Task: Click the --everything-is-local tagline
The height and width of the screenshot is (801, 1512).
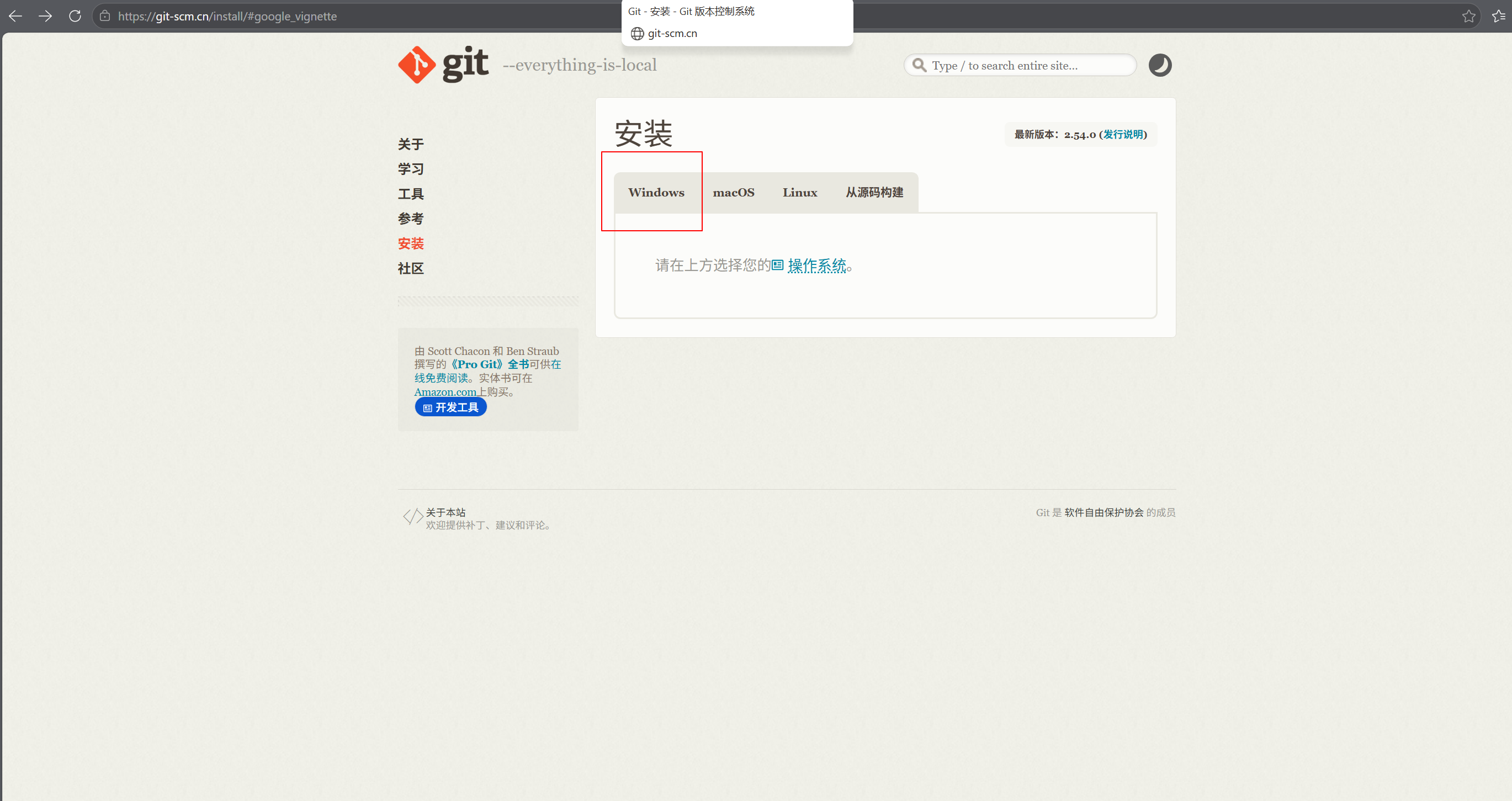Action: (579, 65)
